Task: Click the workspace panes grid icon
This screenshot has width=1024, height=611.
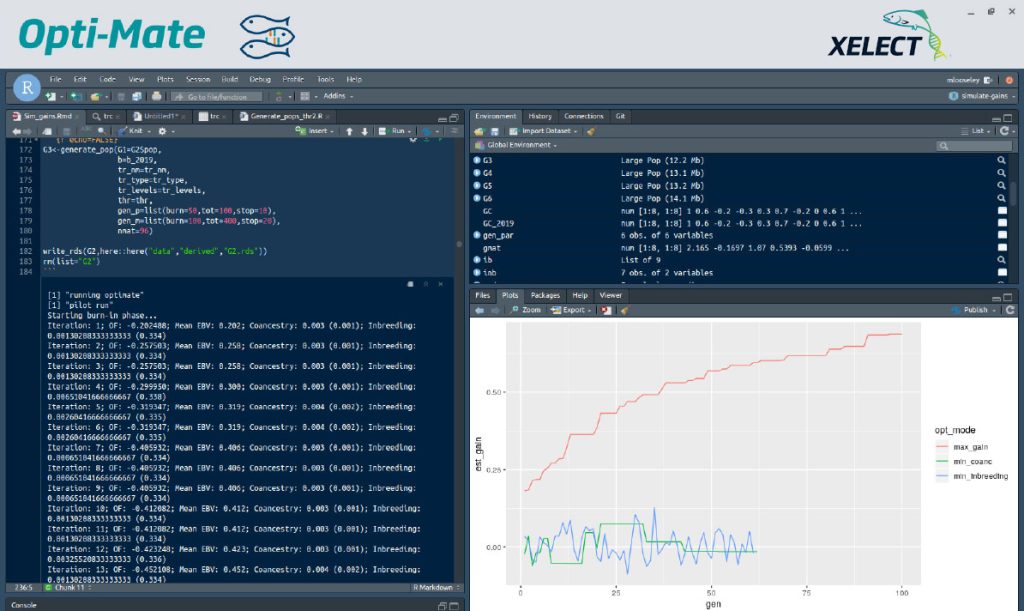Action: pyautogui.click(x=305, y=97)
